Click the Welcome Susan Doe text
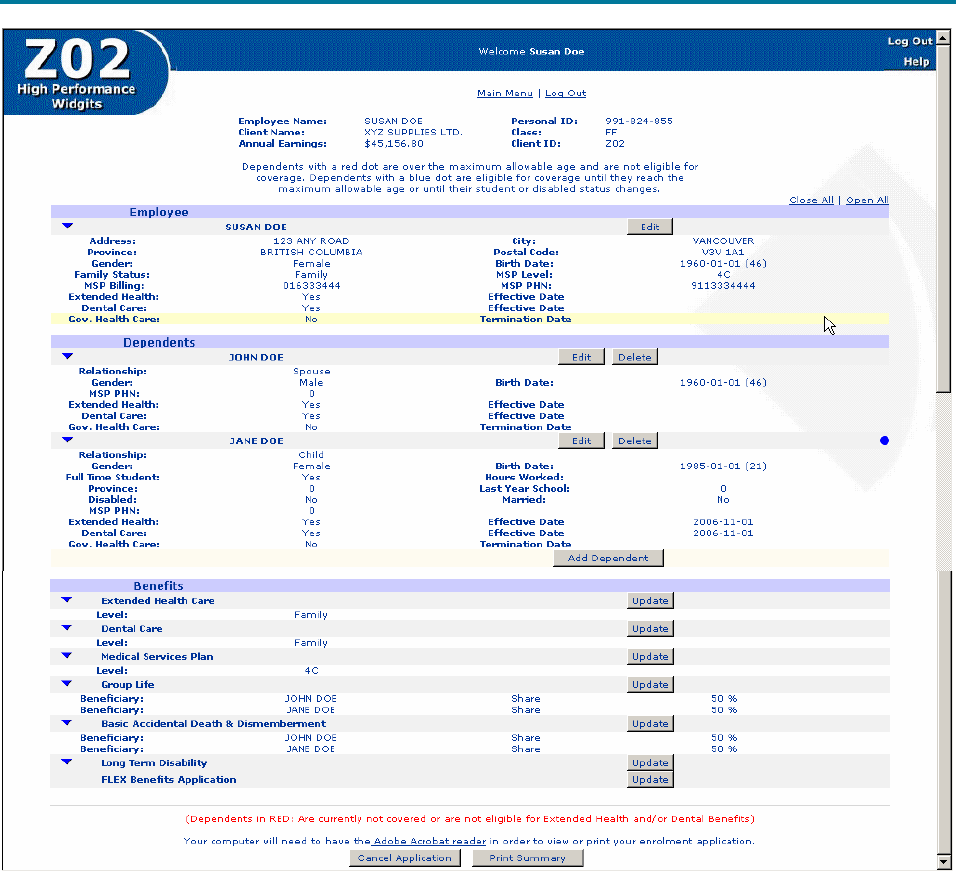 point(531,51)
